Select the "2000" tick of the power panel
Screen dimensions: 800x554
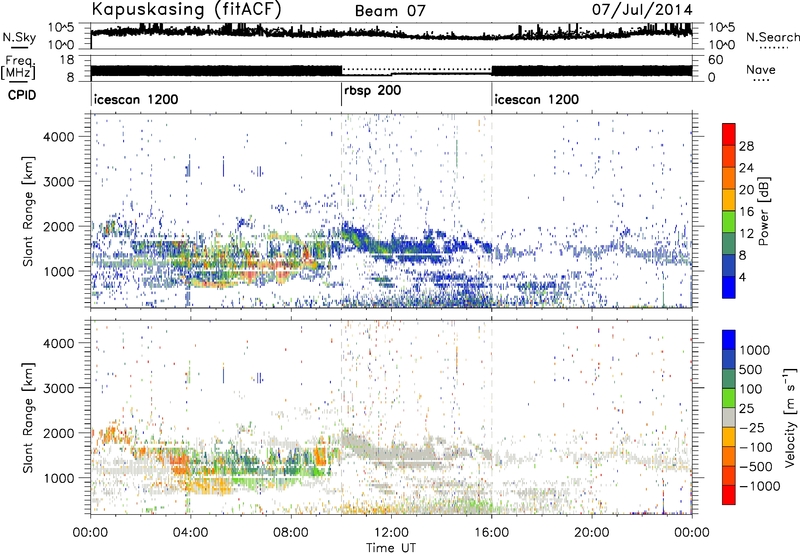[x=58, y=226]
